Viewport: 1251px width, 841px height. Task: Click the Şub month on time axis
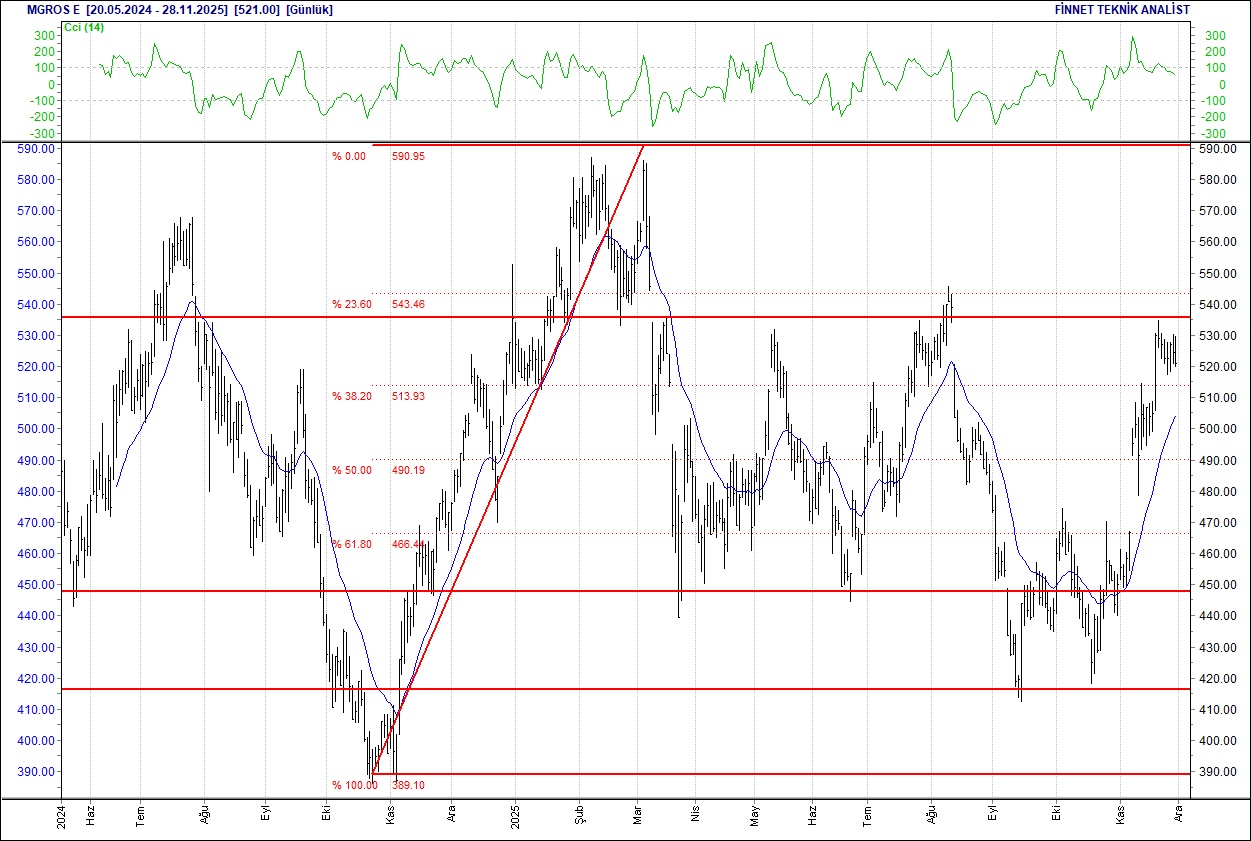tap(579, 815)
